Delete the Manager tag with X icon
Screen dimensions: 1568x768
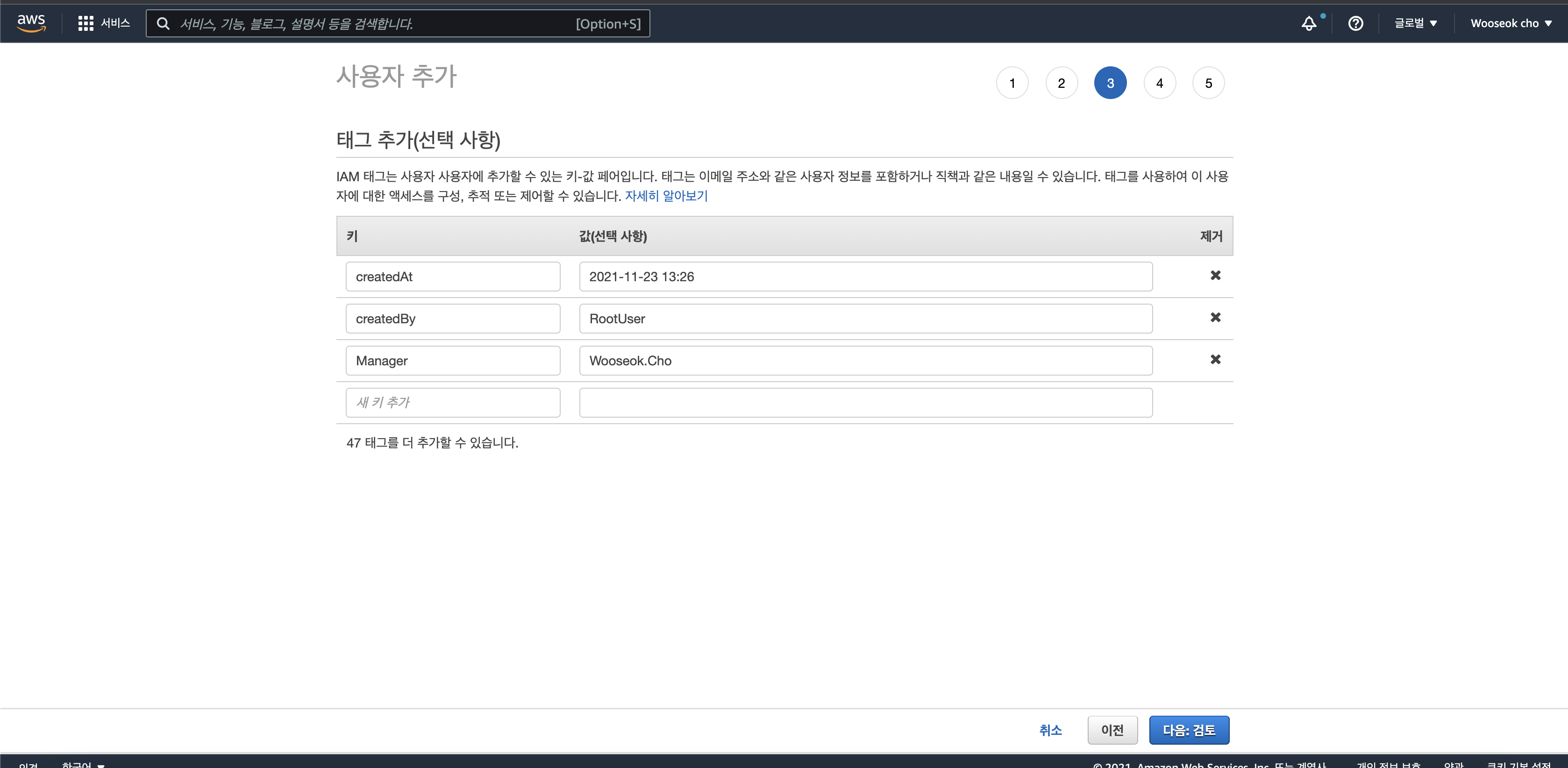tap(1215, 360)
